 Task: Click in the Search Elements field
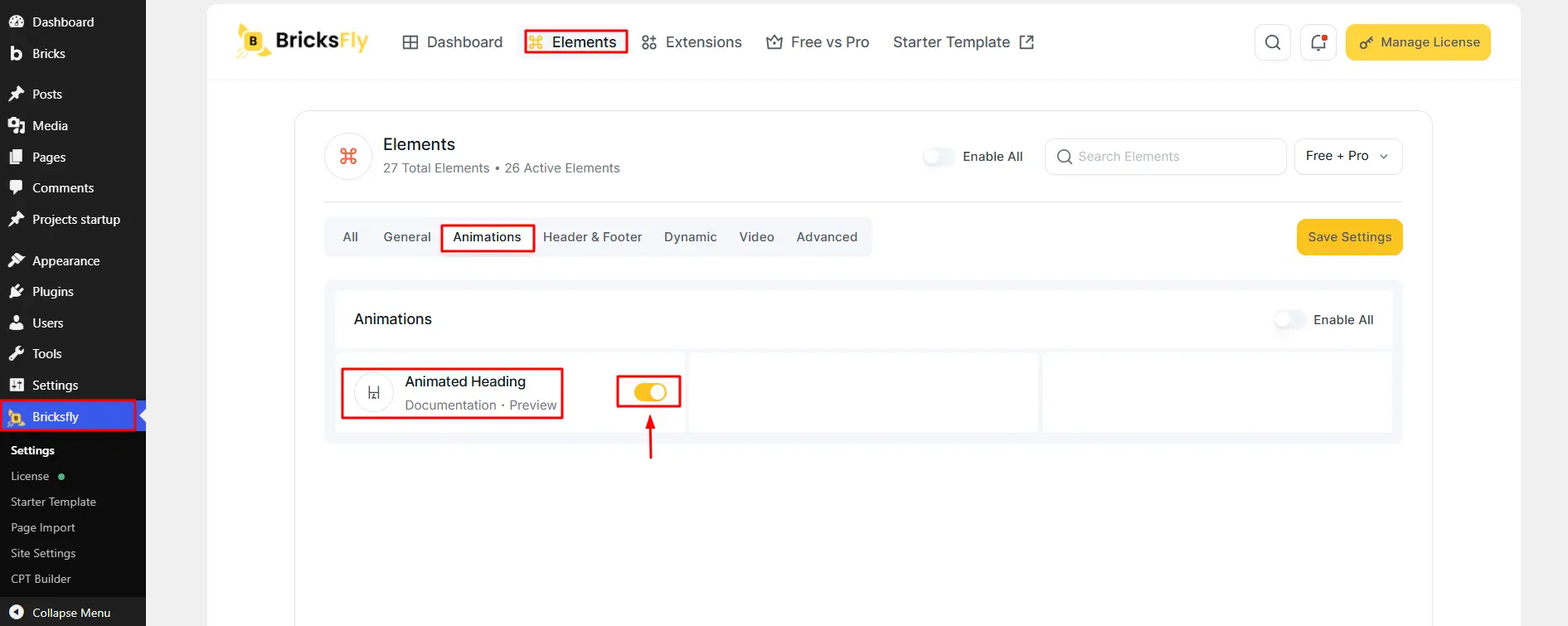coord(1165,157)
